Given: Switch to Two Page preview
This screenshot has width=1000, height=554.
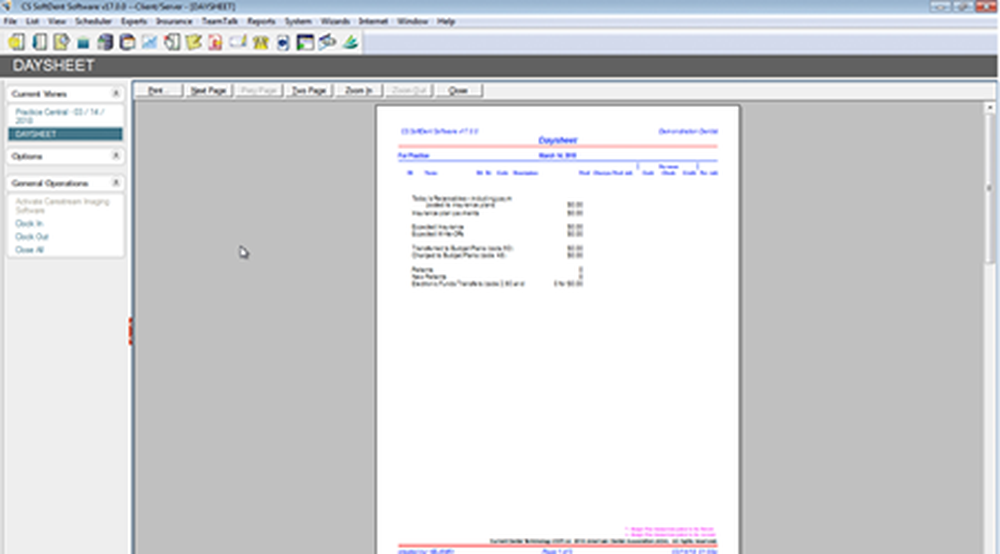Looking at the screenshot, I should [309, 91].
